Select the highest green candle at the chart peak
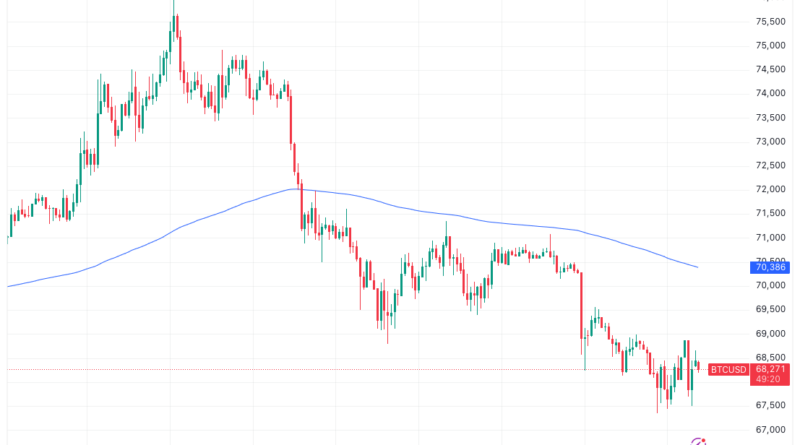The height and width of the screenshot is (445, 800). coord(173,30)
